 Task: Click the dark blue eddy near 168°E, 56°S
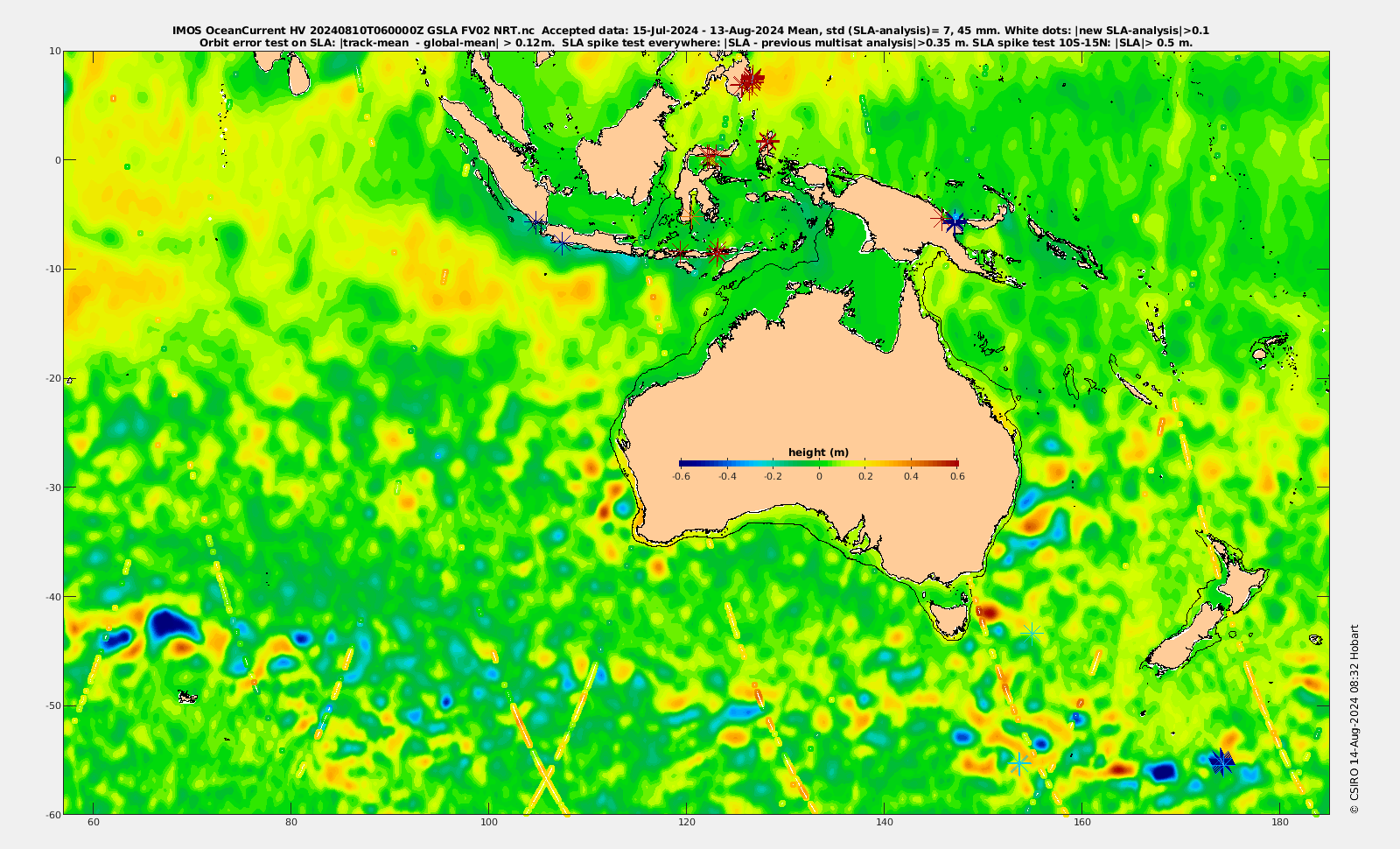pos(1163,771)
